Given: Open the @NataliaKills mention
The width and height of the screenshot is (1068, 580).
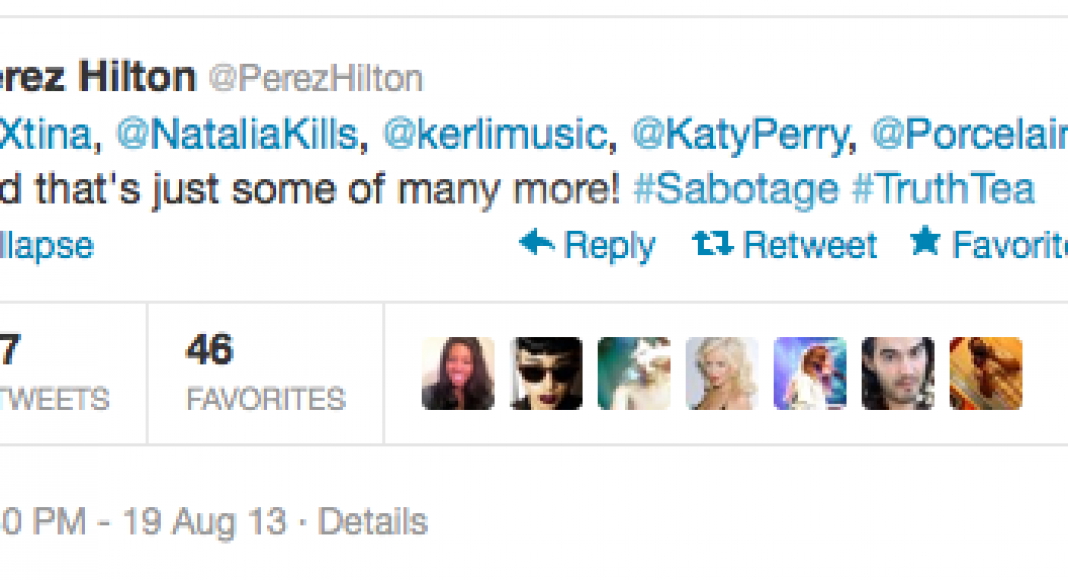Looking at the screenshot, I should pos(236,134).
